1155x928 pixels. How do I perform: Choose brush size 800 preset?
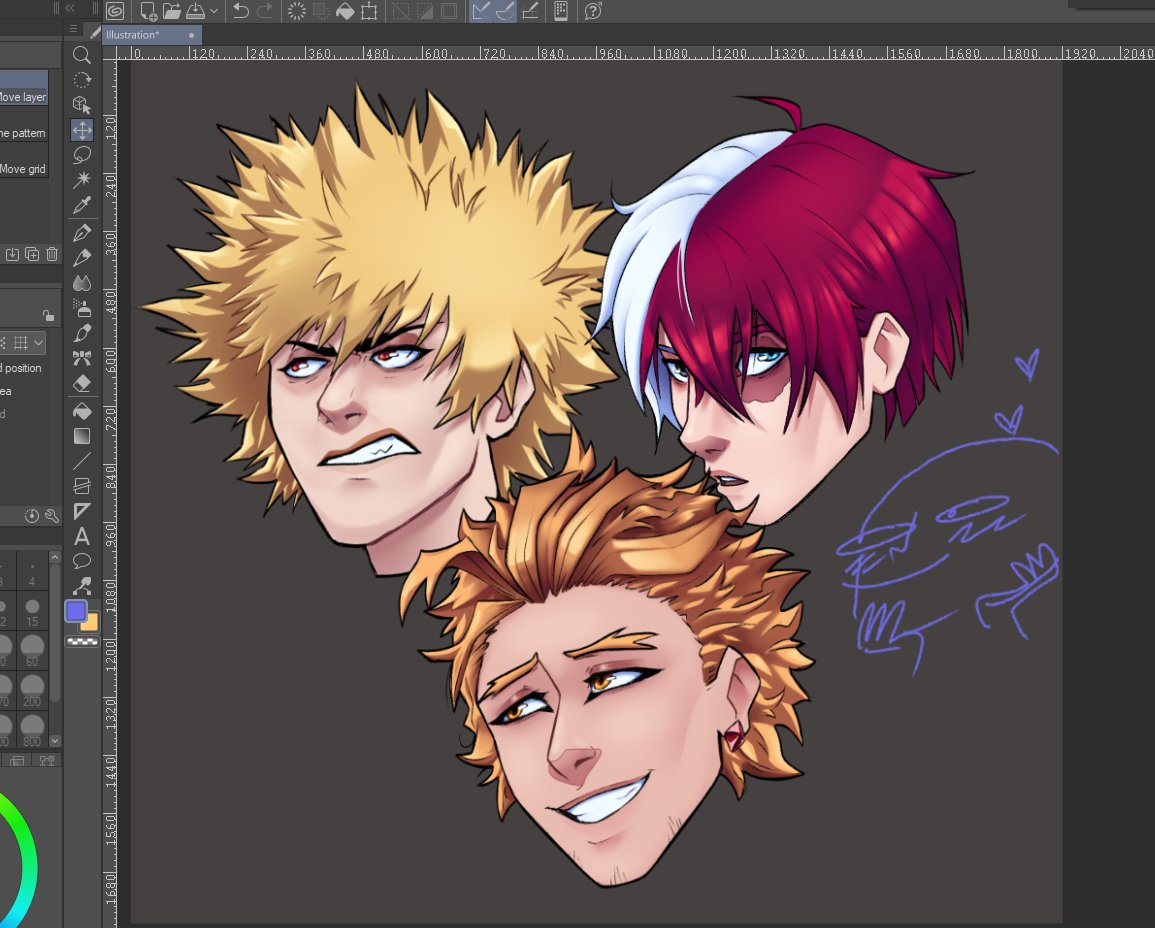click(x=32, y=731)
